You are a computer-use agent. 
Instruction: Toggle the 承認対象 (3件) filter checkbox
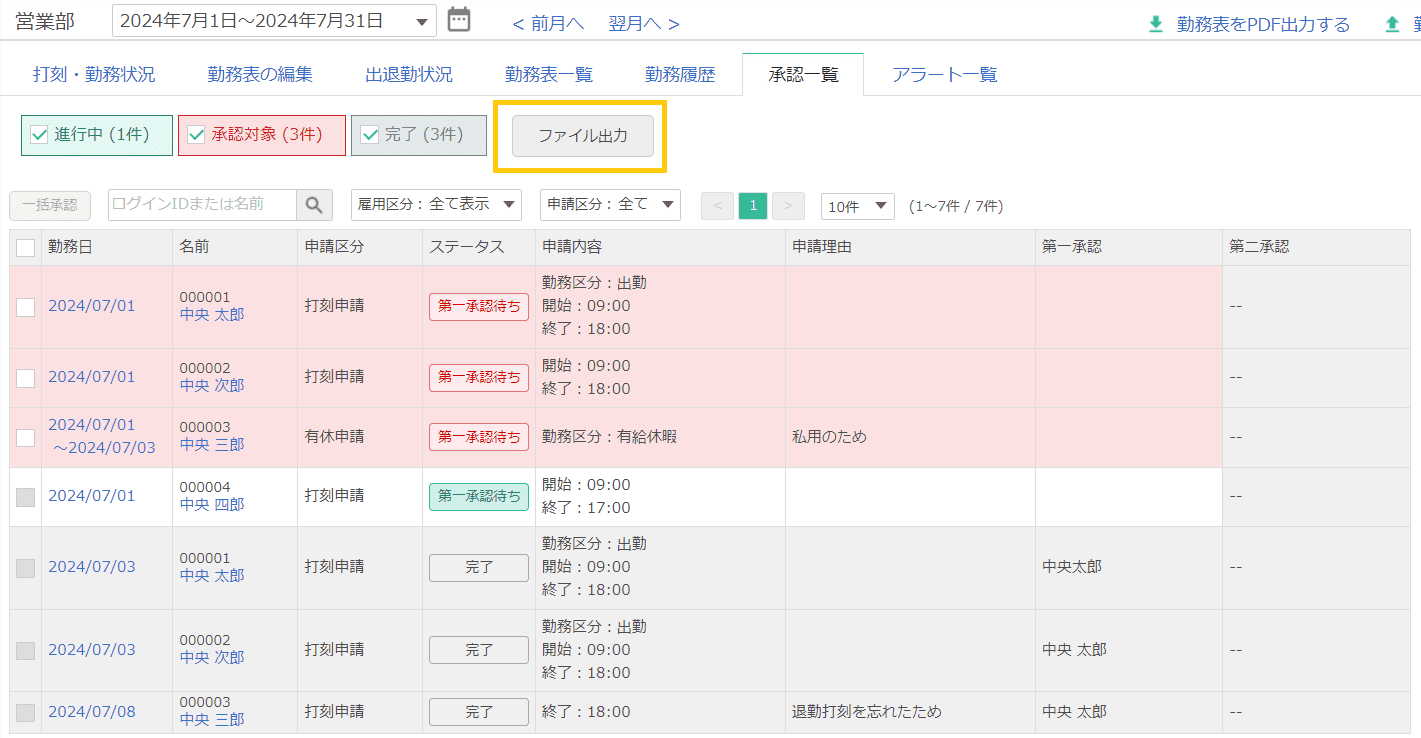click(x=197, y=135)
